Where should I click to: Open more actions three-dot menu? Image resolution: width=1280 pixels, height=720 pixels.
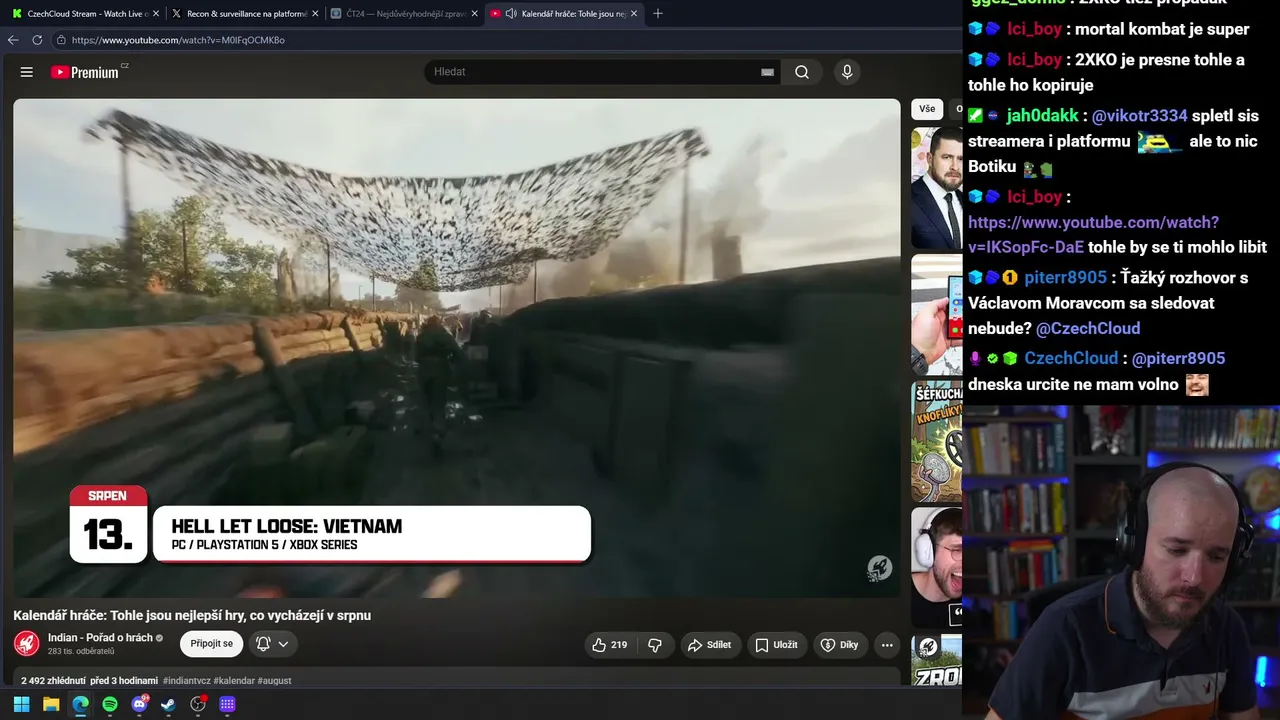tap(886, 645)
